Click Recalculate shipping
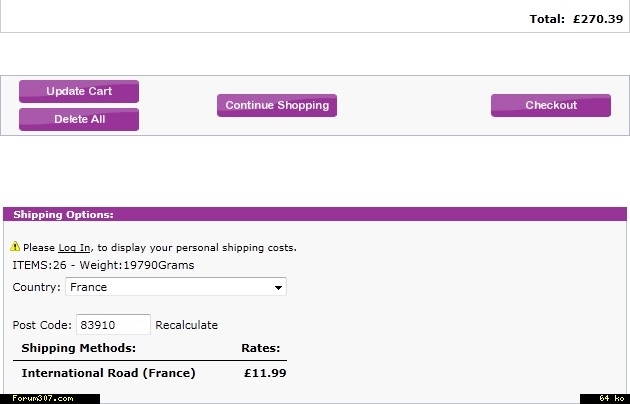The height and width of the screenshot is (404, 630). 186,325
